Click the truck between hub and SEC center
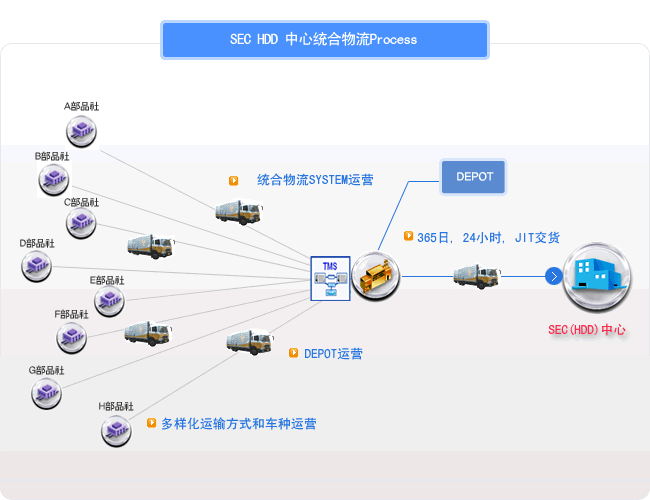Screen dimensions: 650x500 click(x=476, y=275)
